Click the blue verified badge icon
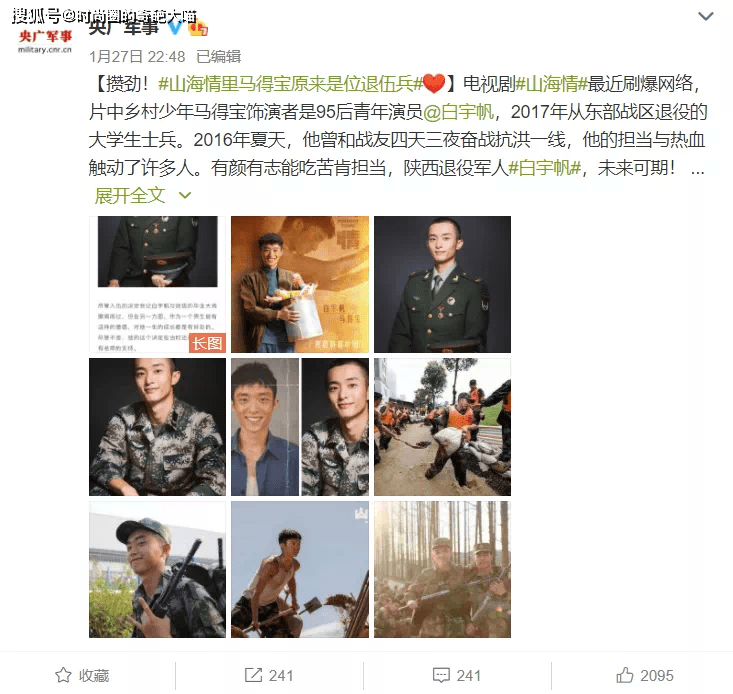This screenshot has width=733, height=694. pyautogui.click(x=176, y=27)
